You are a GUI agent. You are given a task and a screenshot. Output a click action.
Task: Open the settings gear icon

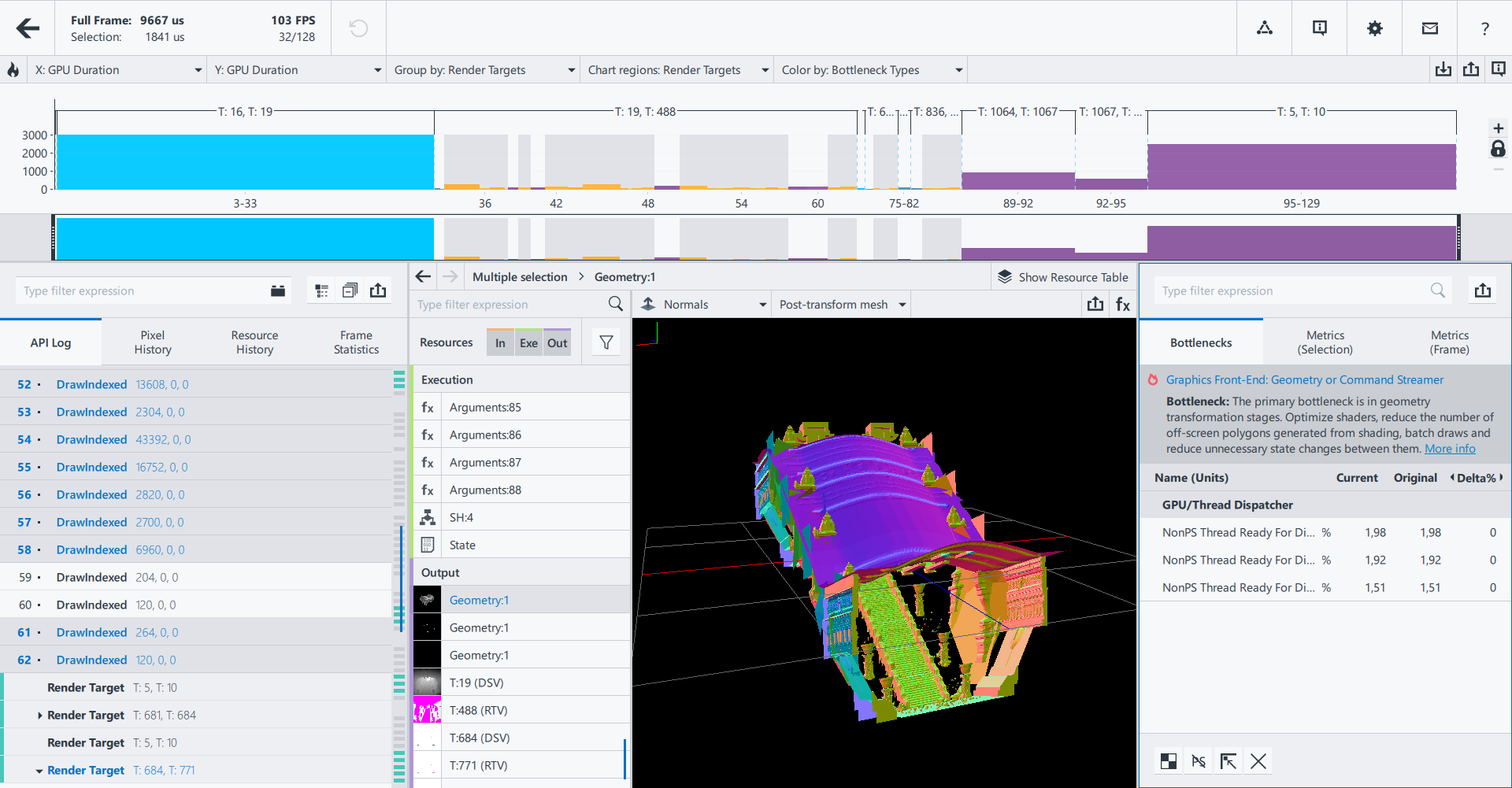click(x=1374, y=28)
